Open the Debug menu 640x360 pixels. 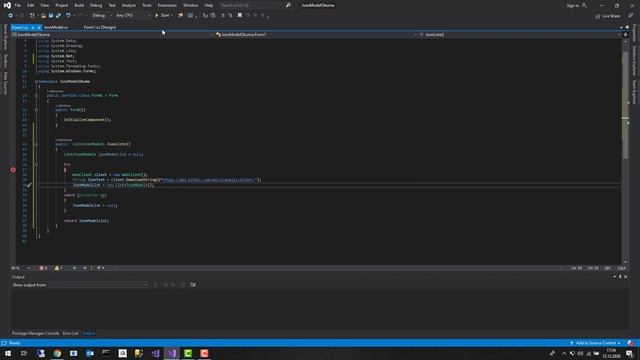(96, 5)
